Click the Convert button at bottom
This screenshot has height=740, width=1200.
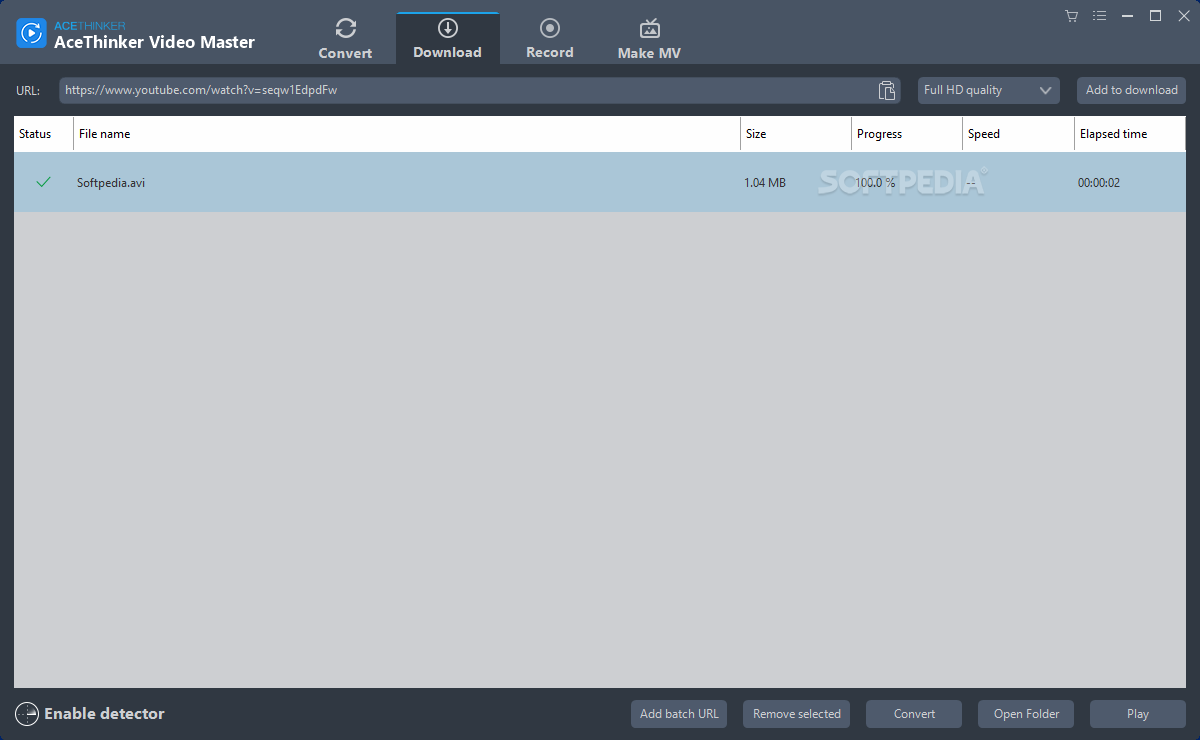point(914,714)
